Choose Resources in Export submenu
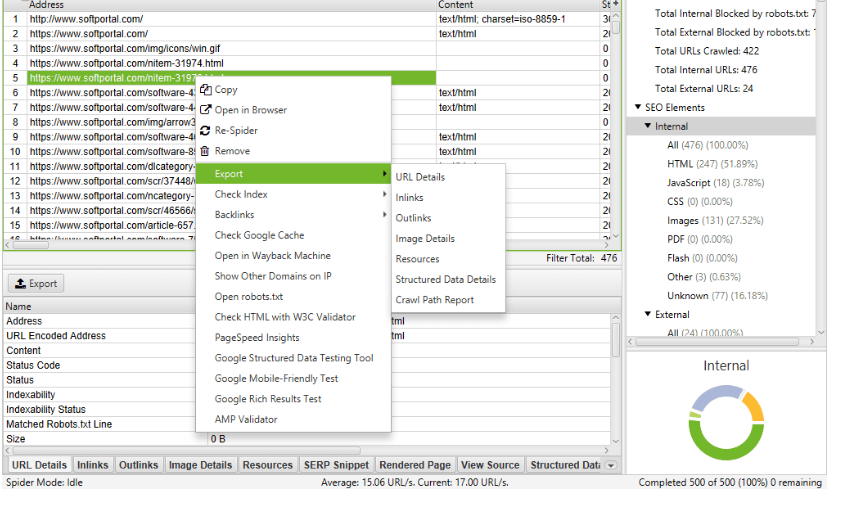 pyautogui.click(x=417, y=258)
